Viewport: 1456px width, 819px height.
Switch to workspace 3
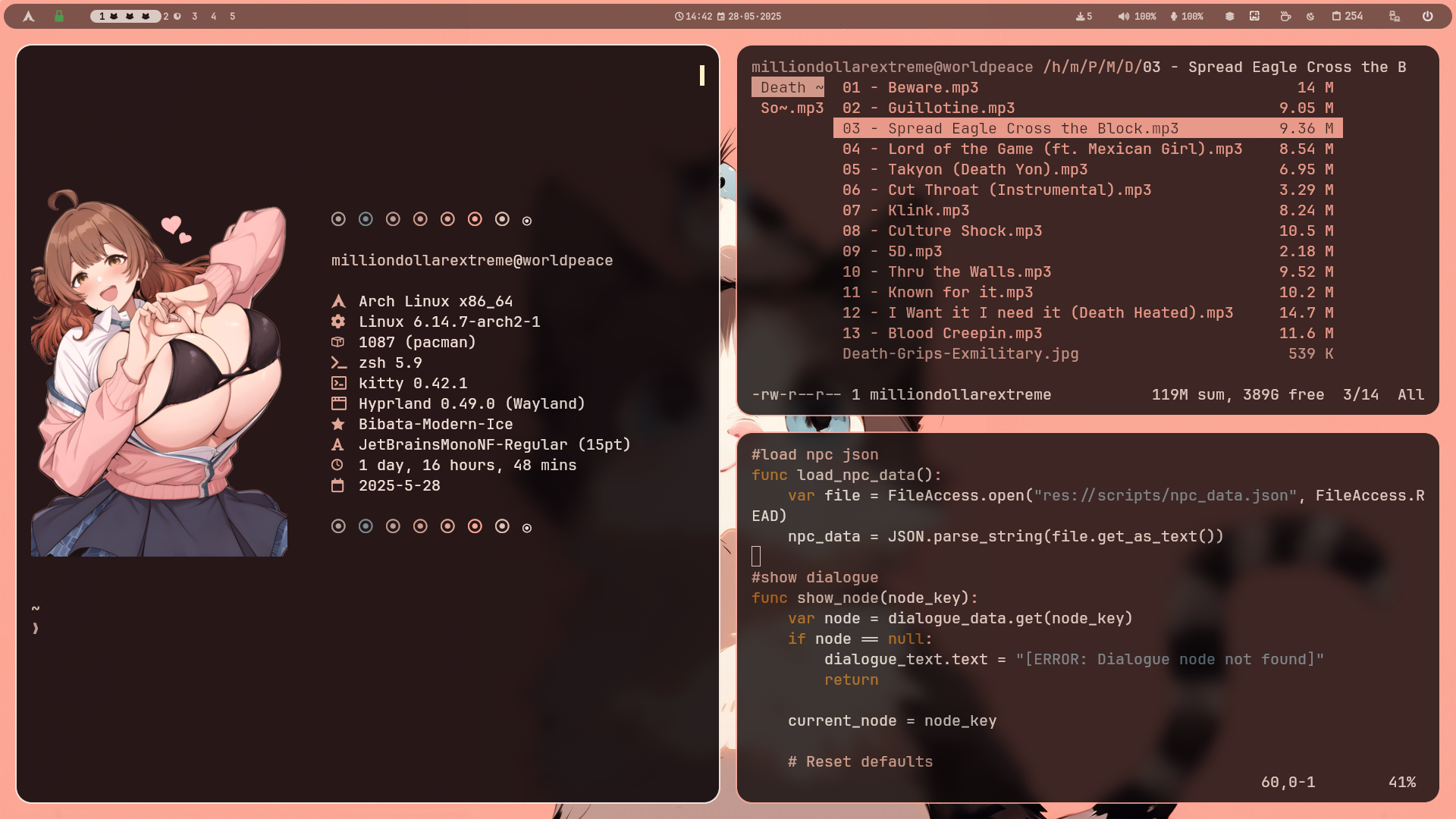(195, 16)
